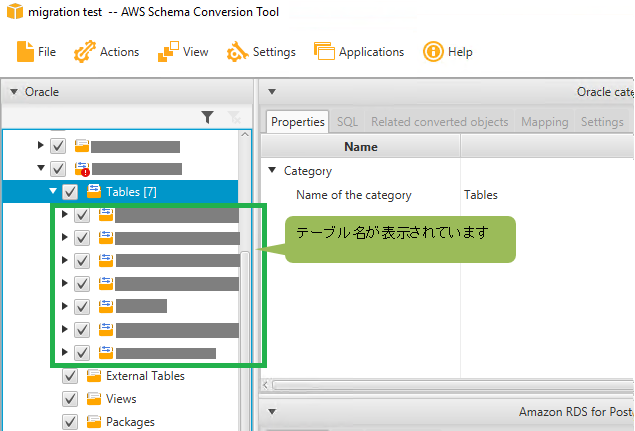Image resolution: width=635 pixels, height=431 pixels.
Task: Open the Mapping tab
Action: point(545,122)
